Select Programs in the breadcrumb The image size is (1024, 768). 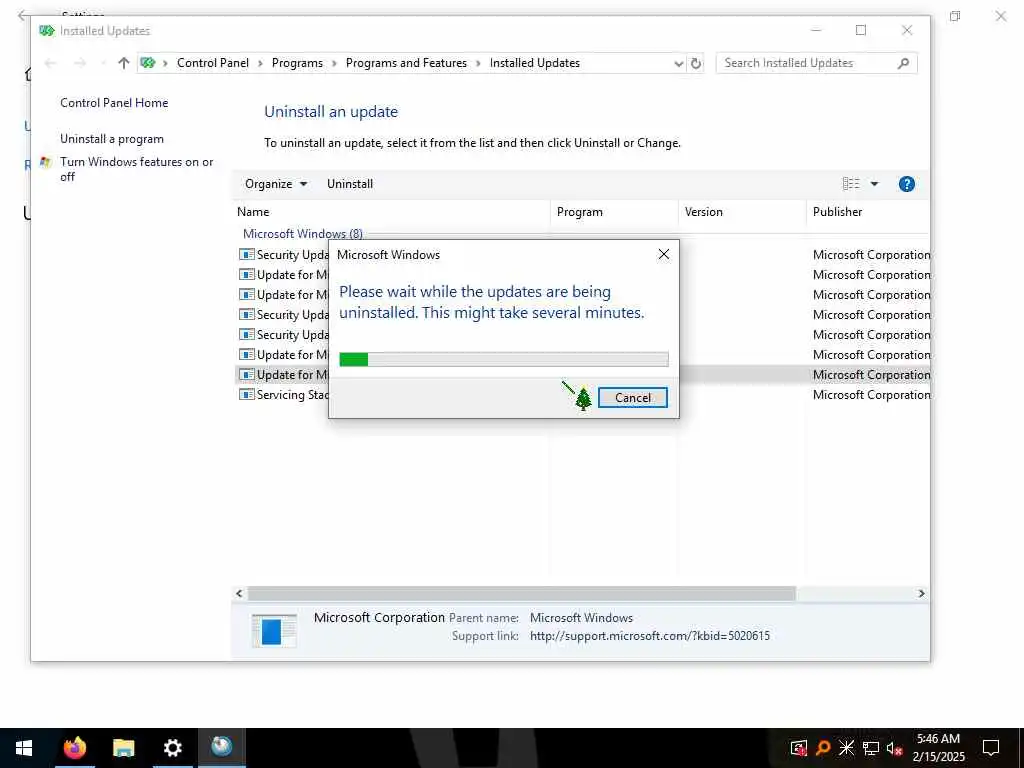pos(297,63)
